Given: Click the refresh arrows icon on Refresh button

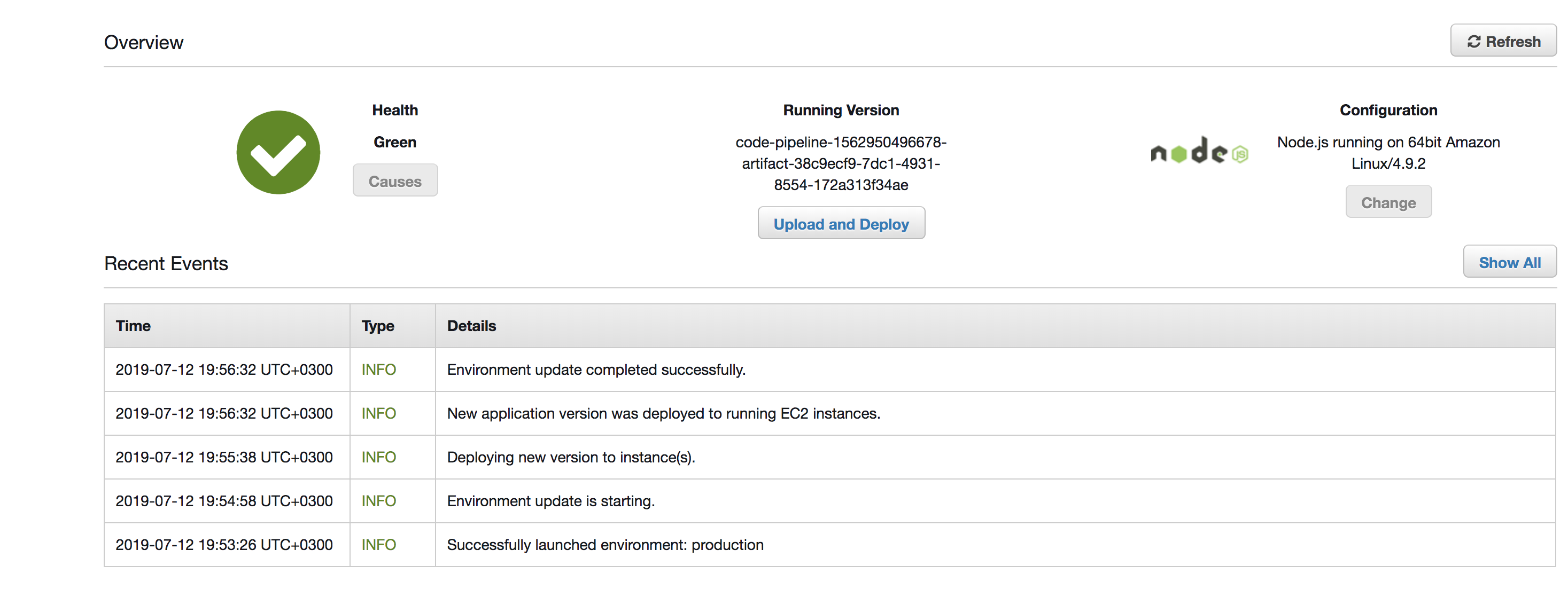Looking at the screenshot, I should [1473, 41].
